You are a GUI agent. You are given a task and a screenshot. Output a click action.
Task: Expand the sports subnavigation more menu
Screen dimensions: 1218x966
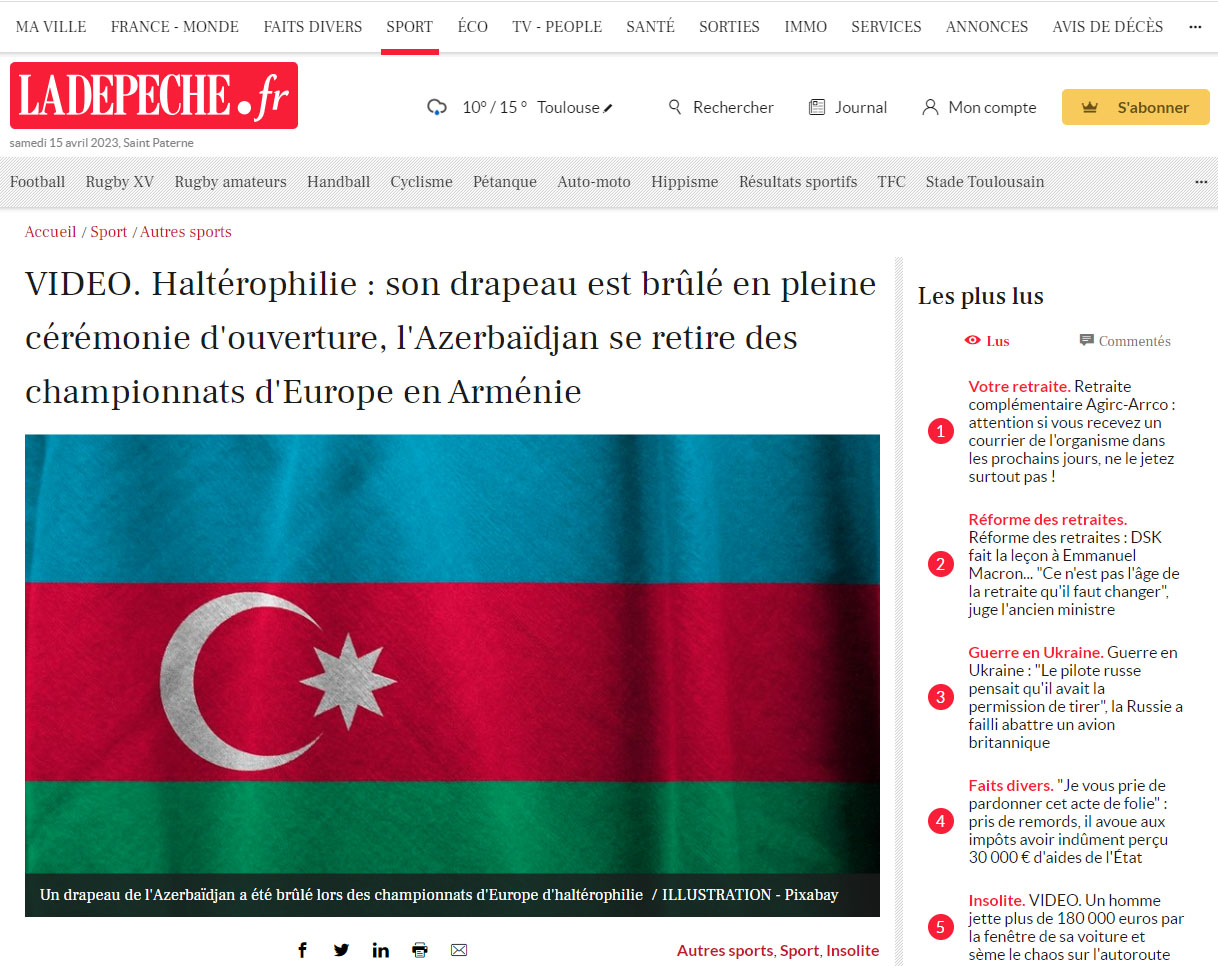(x=1201, y=182)
